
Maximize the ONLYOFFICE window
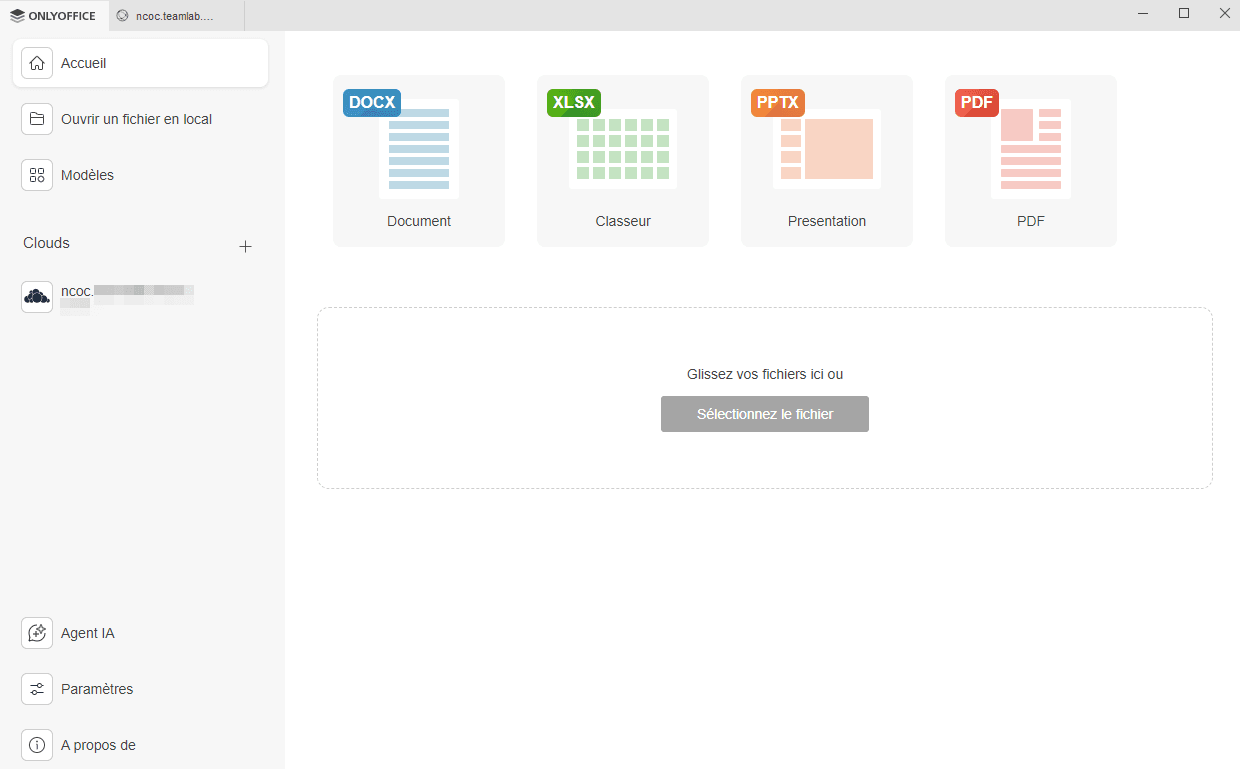click(1184, 14)
